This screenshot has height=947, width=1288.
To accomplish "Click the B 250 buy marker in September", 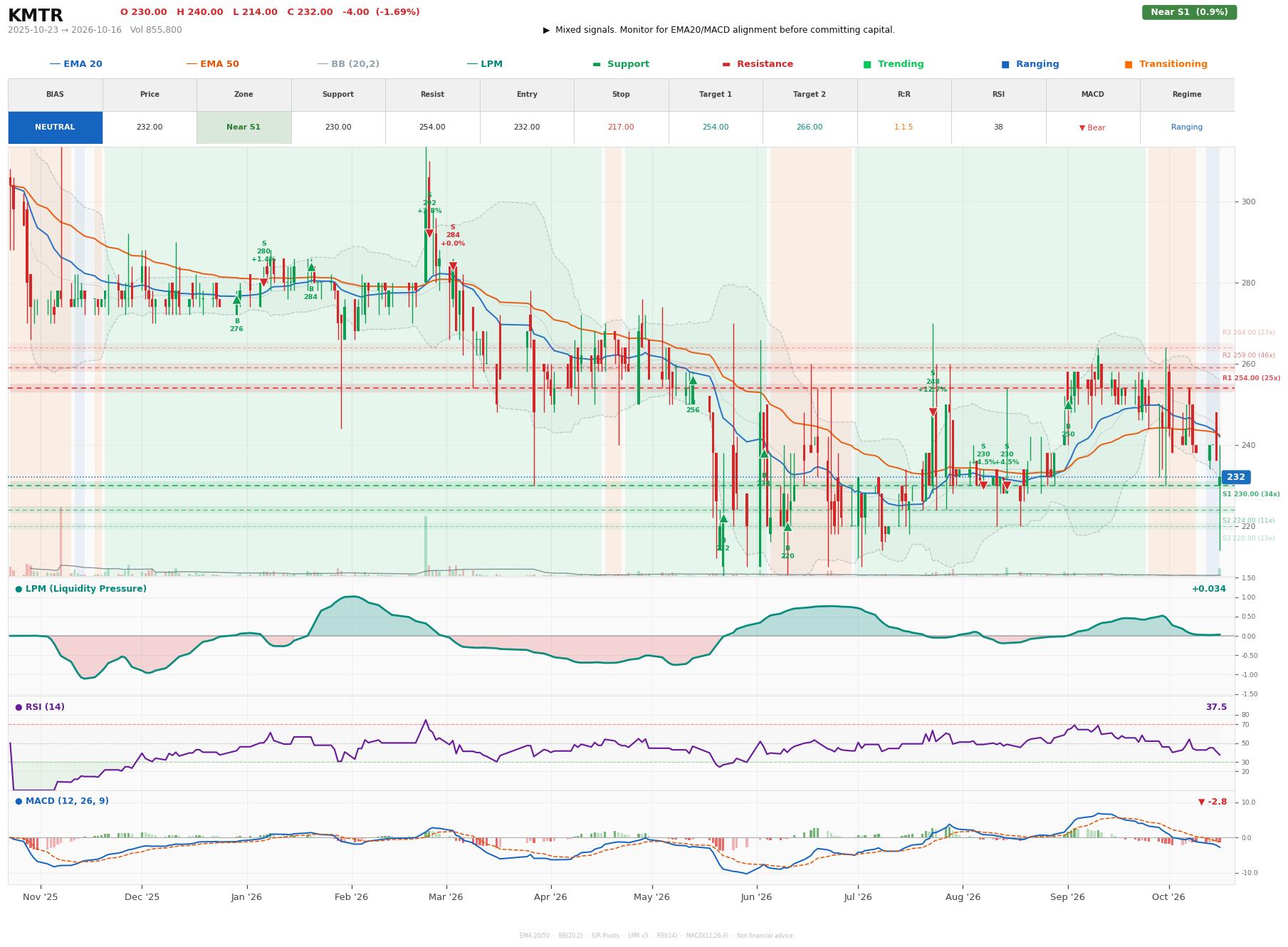I will pyautogui.click(x=1068, y=405).
